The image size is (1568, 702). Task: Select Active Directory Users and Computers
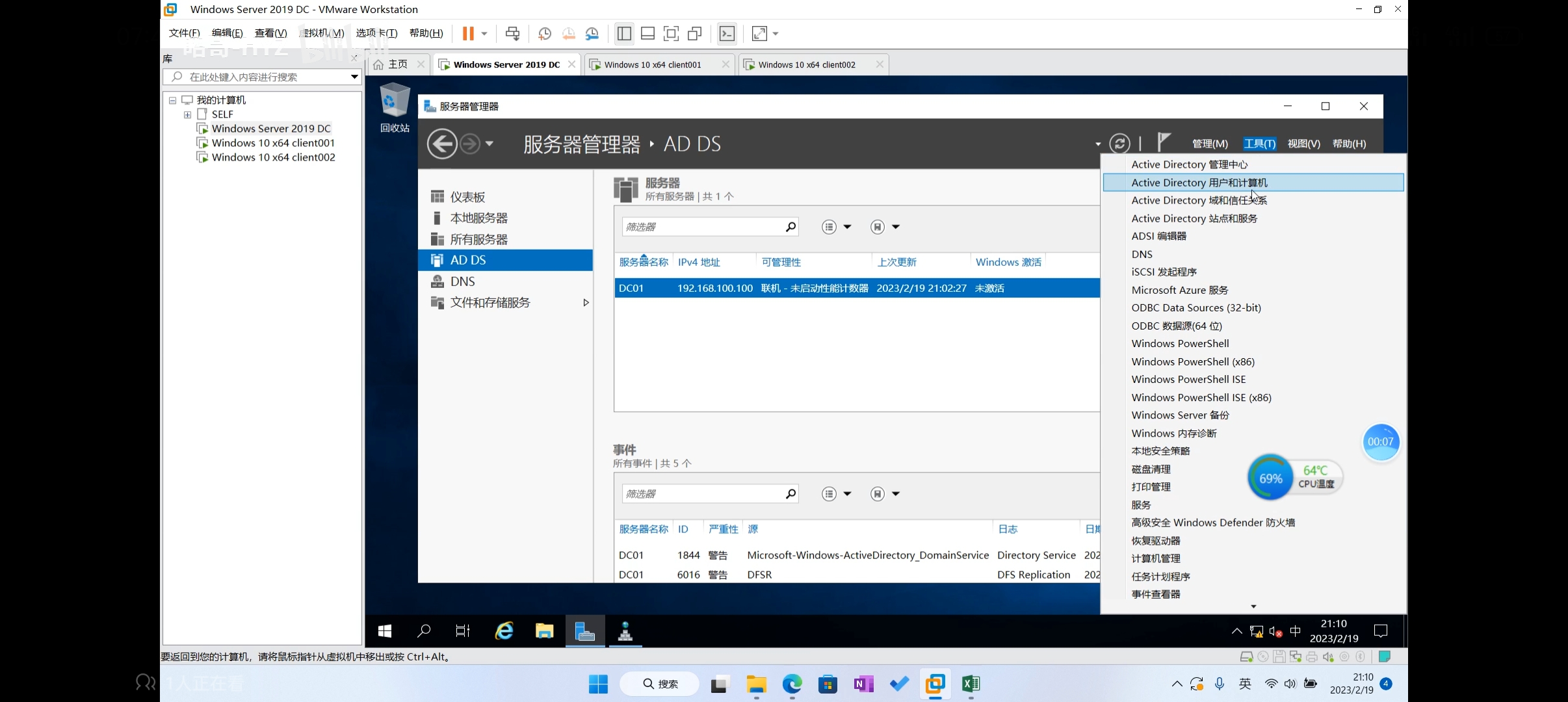click(x=1199, y=183)
